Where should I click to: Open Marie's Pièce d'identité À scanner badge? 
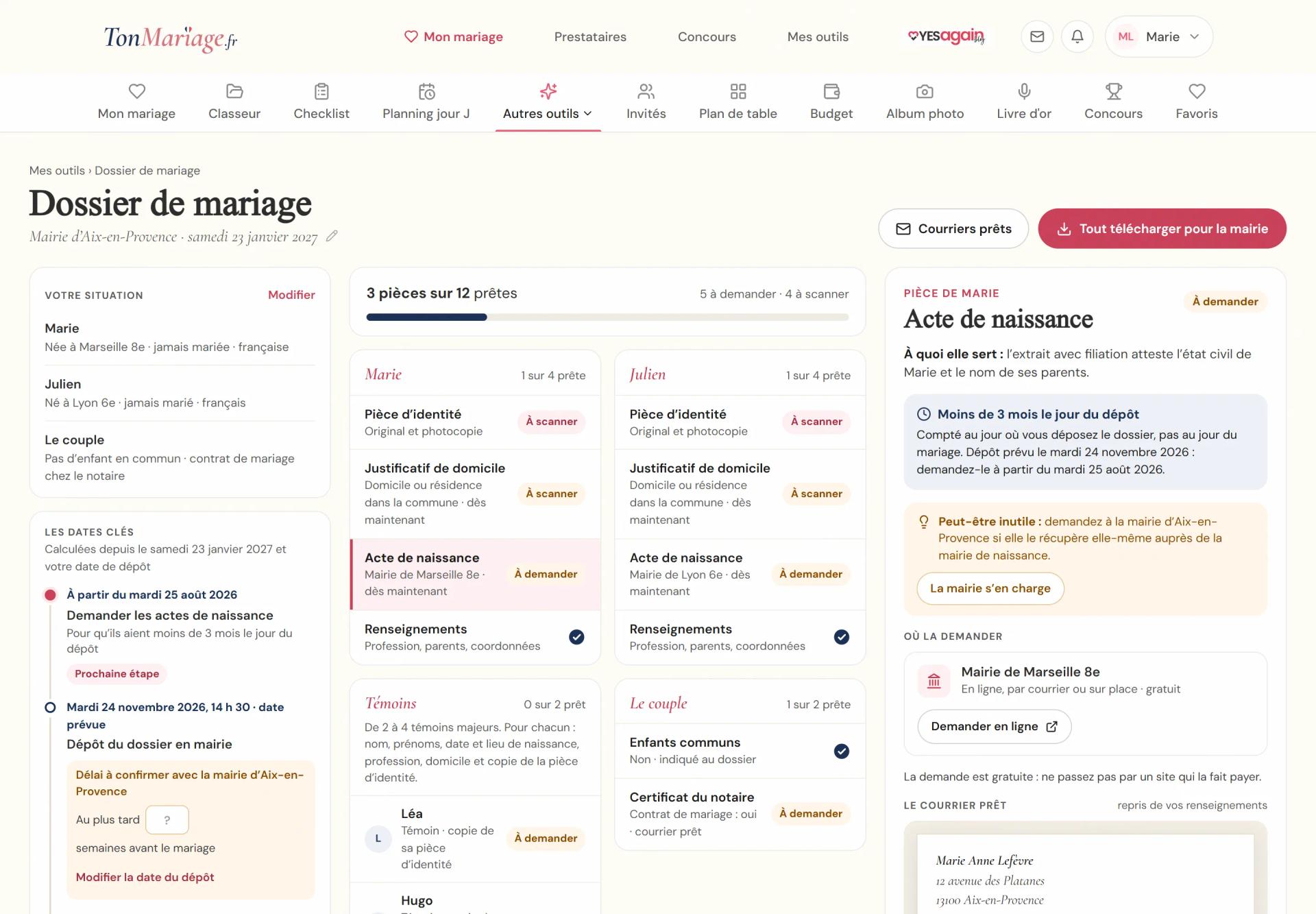pos(552,422)
